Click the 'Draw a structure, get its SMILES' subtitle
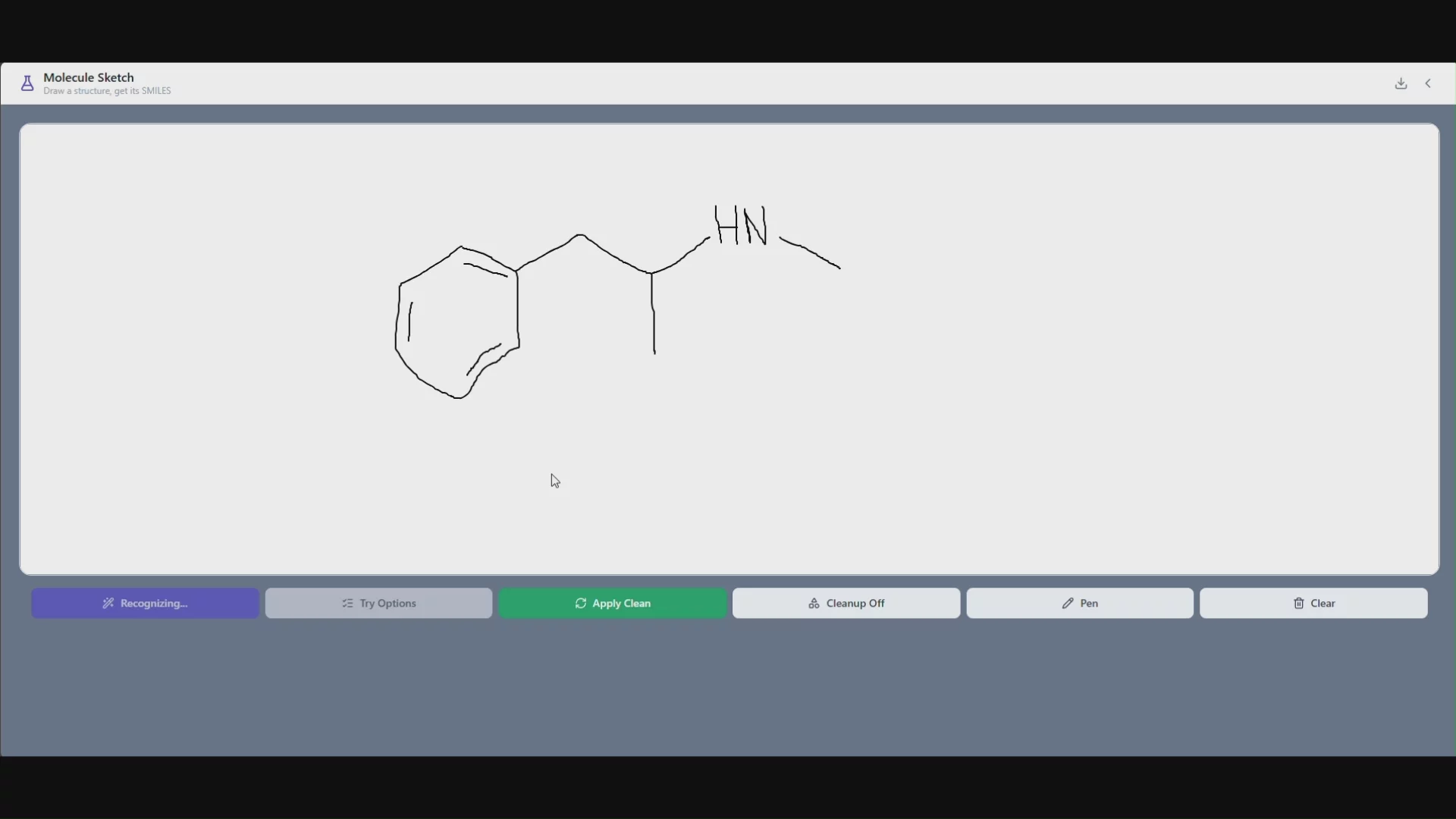Image resolution: width=1456 pixels, height=819 pixels. (107, 91)
